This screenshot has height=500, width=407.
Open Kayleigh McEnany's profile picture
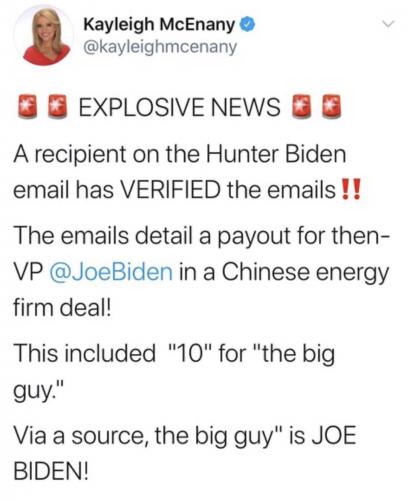coord(43,37)
